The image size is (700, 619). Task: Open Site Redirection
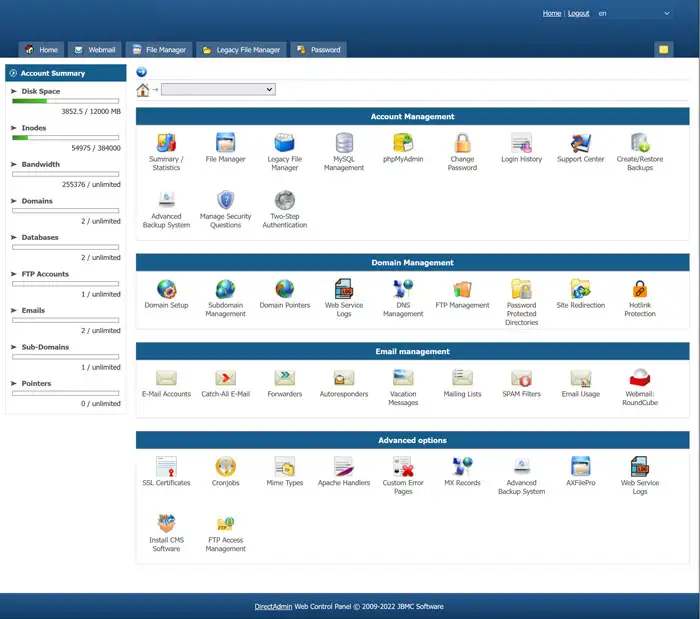[x=580, y=294]
